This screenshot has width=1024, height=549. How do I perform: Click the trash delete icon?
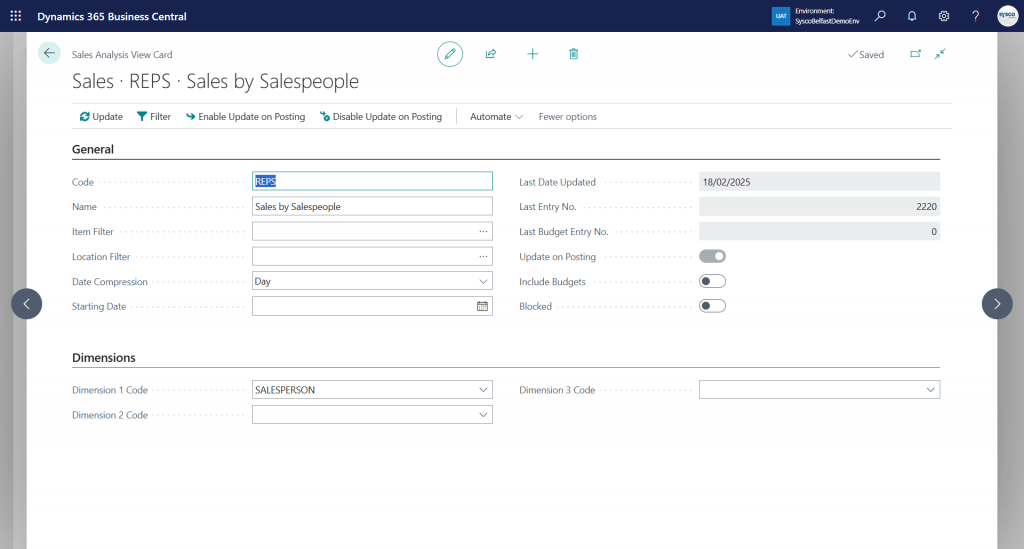pos(573,54)
